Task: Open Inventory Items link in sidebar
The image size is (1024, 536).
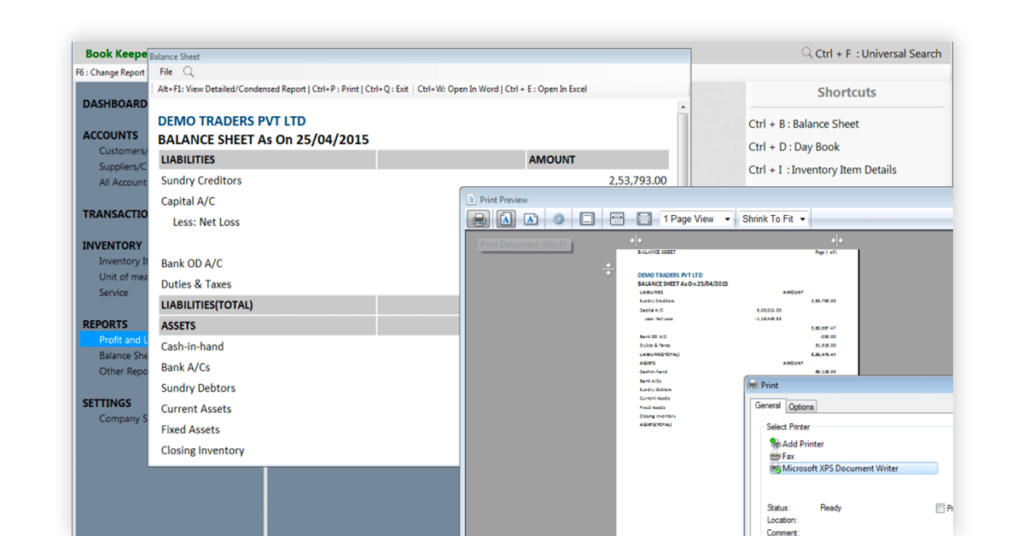Action: (x=123, y=261)
